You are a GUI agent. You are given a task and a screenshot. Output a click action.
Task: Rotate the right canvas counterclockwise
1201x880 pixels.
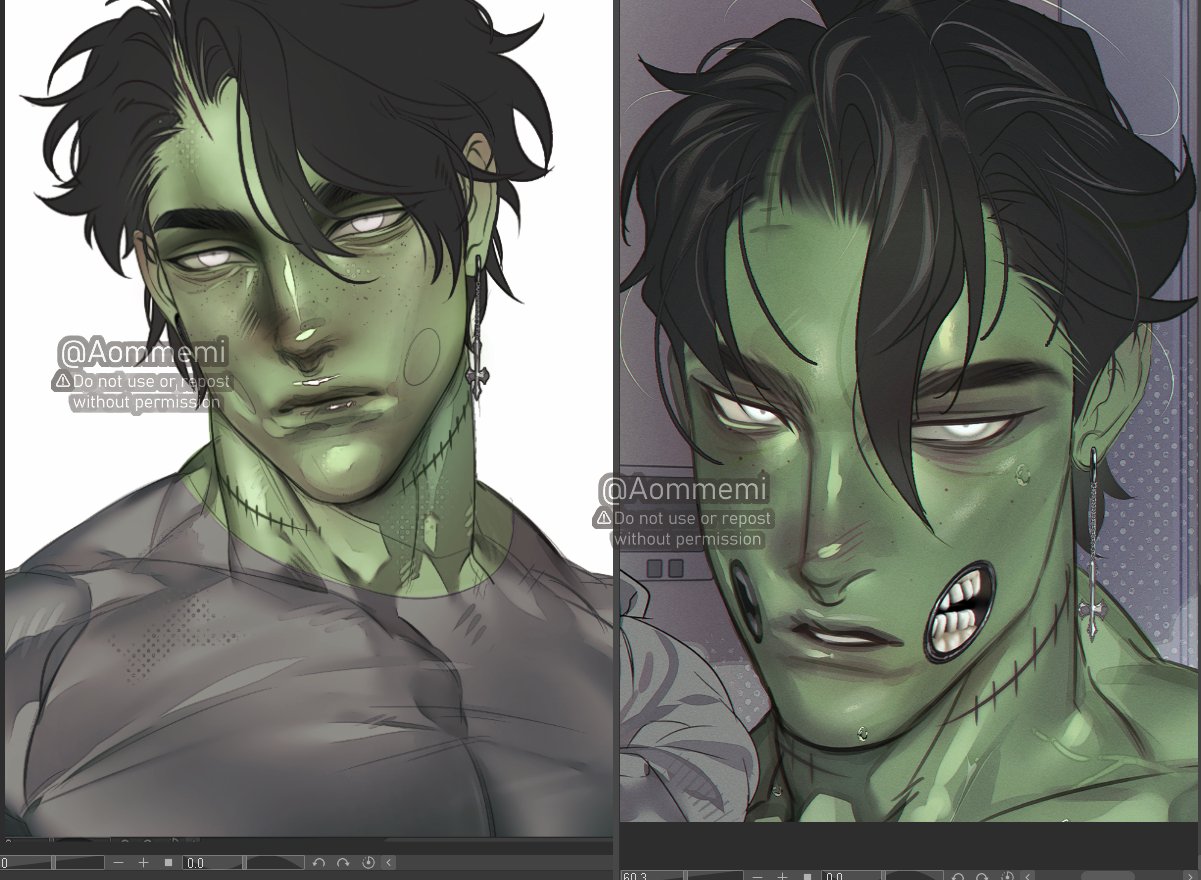tap(958, 876)
